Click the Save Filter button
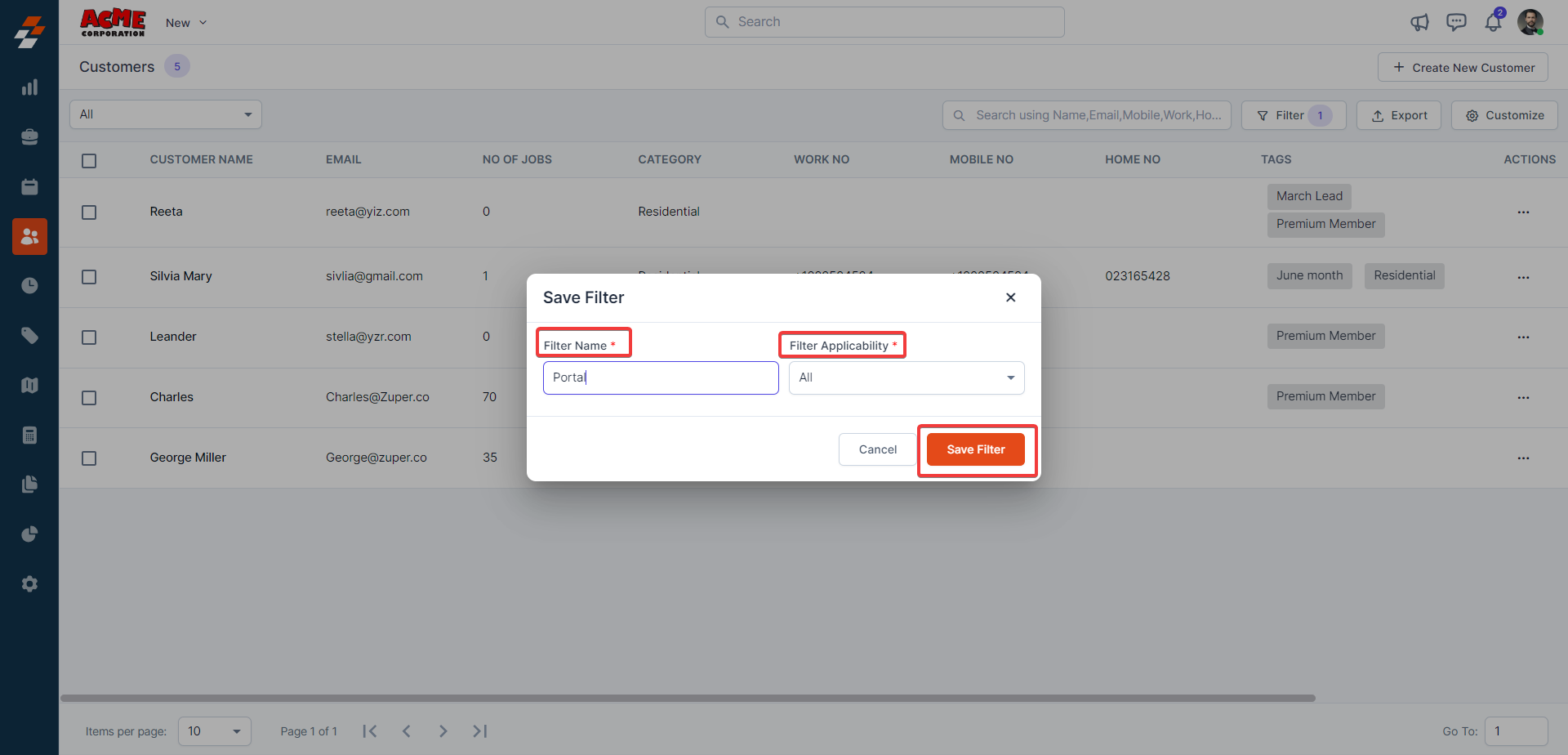This screenshot has height=755, width=1568. pyautogui.click(x=975, y=449)
